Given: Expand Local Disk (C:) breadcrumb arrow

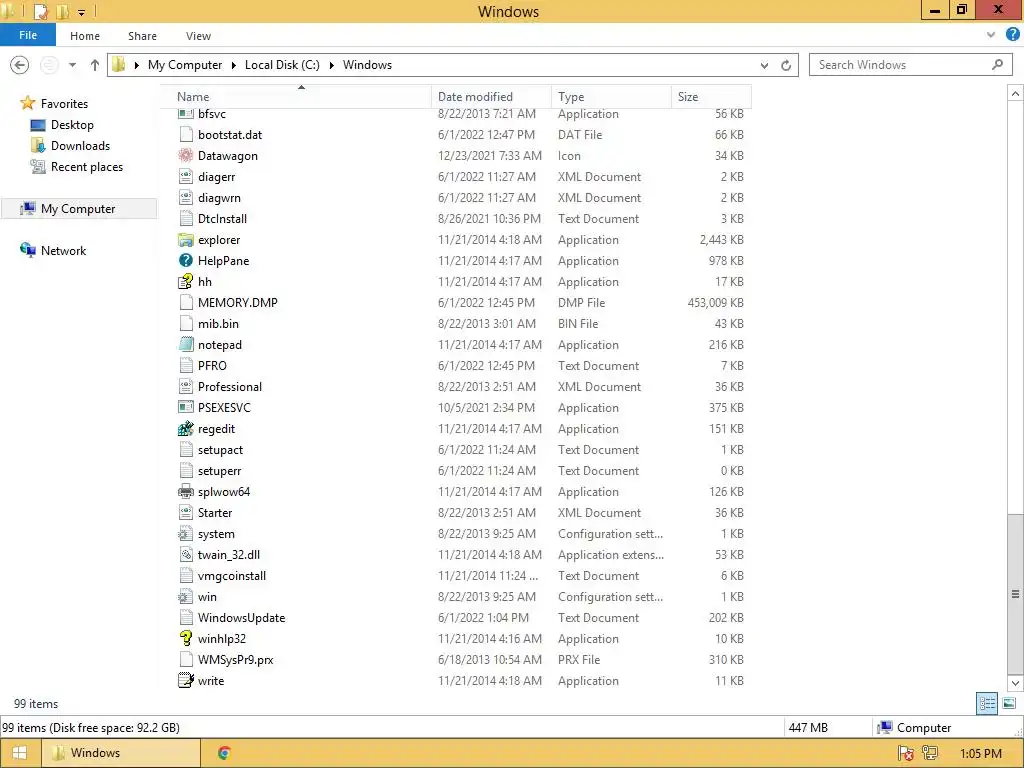Looking at the screenshot, I should click(x=332, y=65).
